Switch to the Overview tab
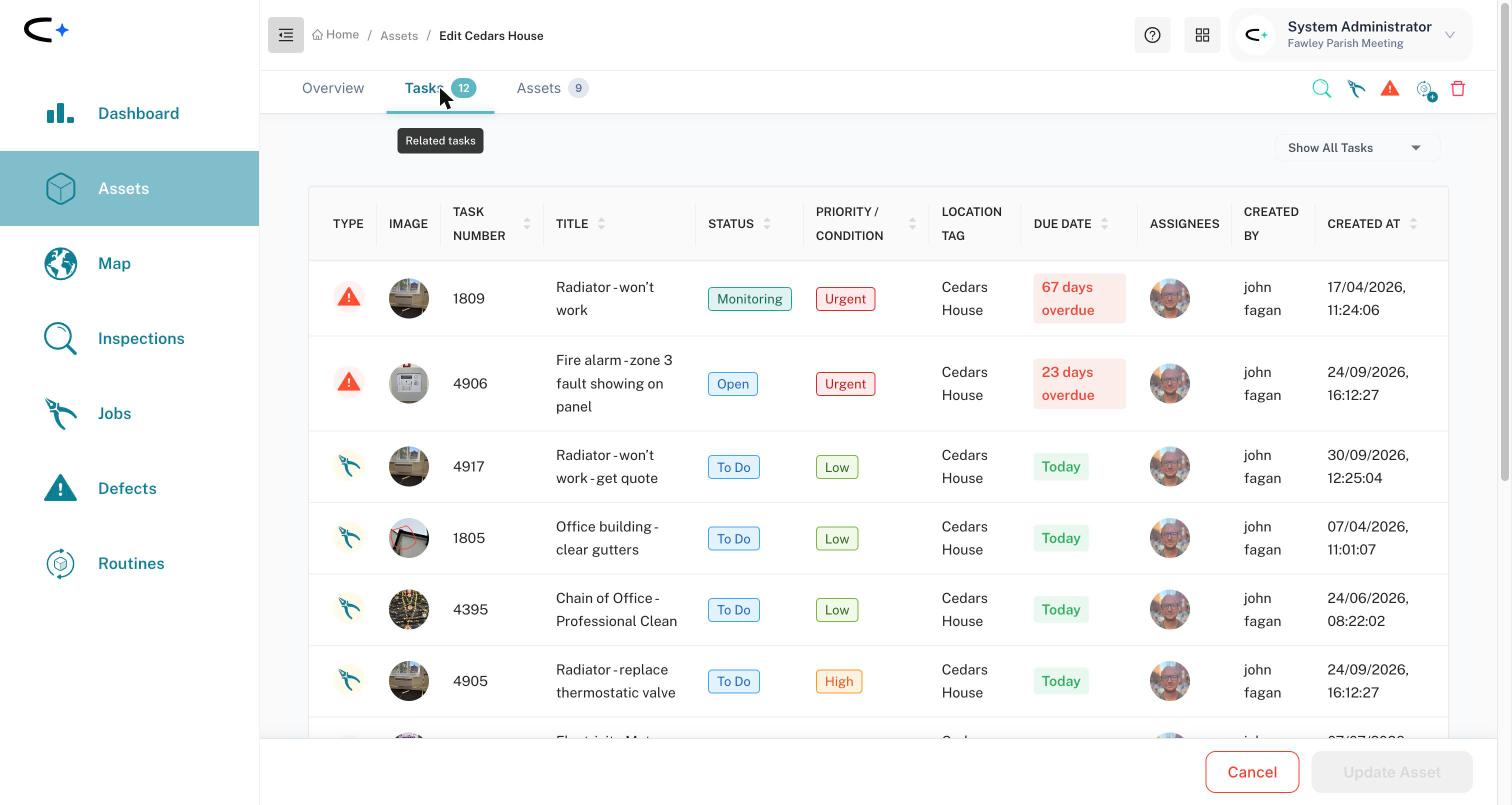This screenshot has width=1512, height=805. pos(333,88)
